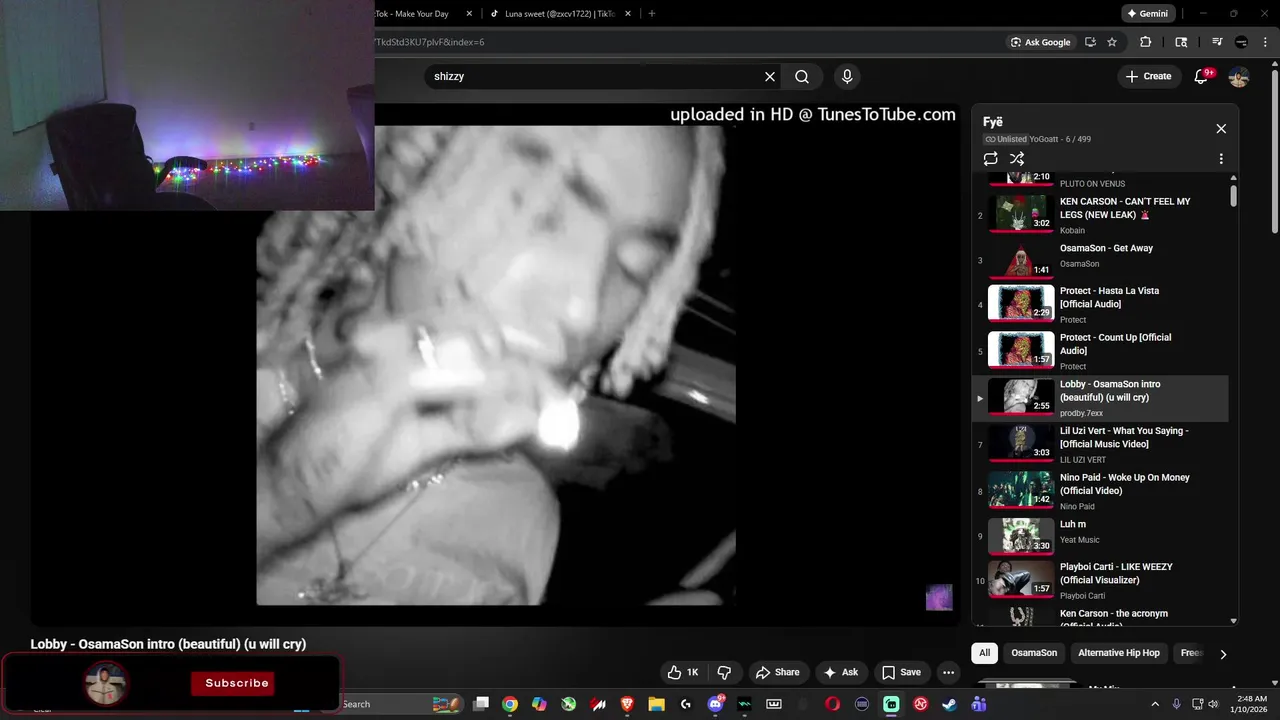Like the video (1K thumbs up)
The height and width of the screenshot is (720, 1280).
click(x=683, y=673)
